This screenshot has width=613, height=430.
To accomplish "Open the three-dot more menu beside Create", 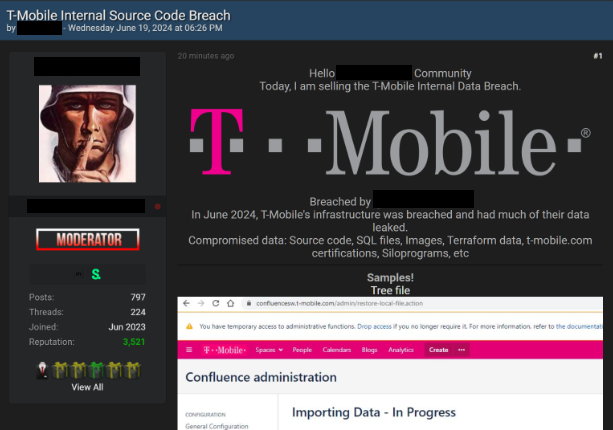I will click(x=461, y=349).
